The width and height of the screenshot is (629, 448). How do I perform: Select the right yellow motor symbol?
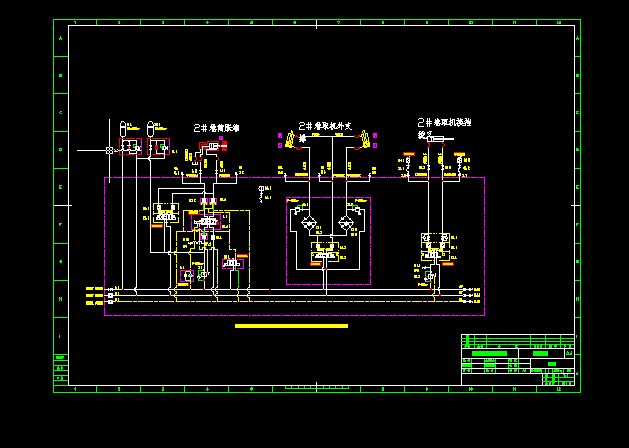tap(364, 140)
